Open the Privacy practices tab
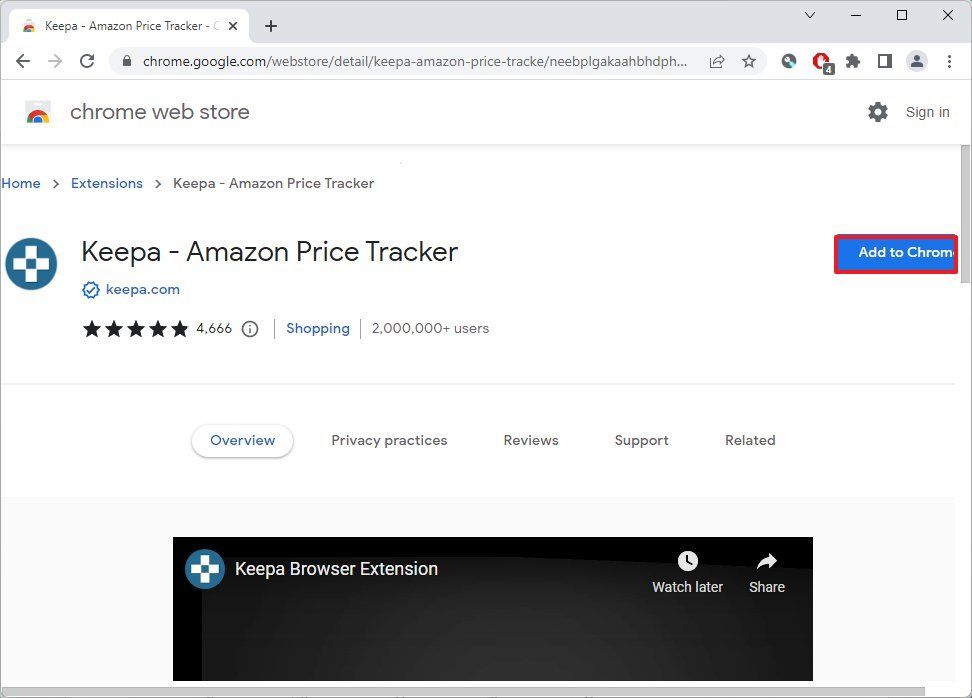 (x=389, y=440)
